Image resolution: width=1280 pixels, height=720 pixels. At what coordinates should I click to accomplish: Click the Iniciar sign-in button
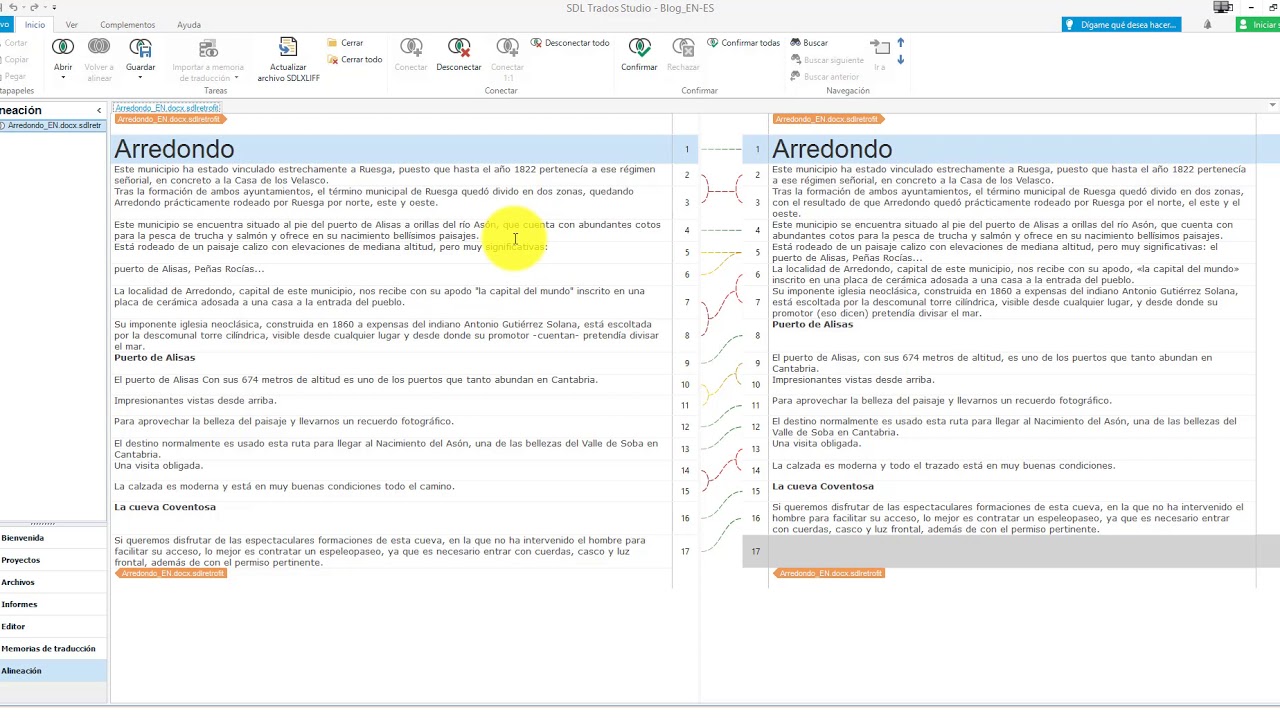(x=1258, y=24)
